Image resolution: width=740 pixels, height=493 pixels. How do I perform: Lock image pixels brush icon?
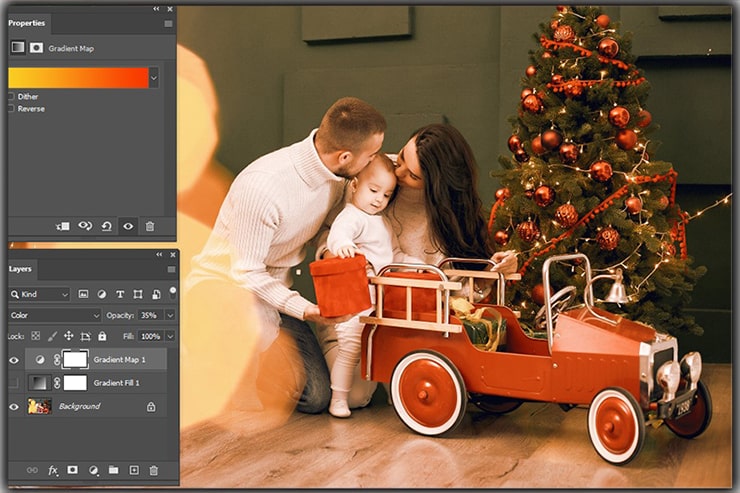point(52,336)
